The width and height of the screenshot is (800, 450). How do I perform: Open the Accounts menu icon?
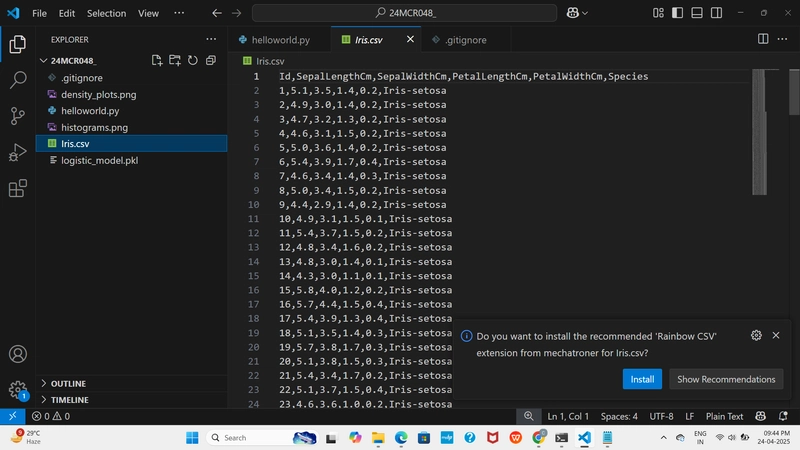pos(17,354)
